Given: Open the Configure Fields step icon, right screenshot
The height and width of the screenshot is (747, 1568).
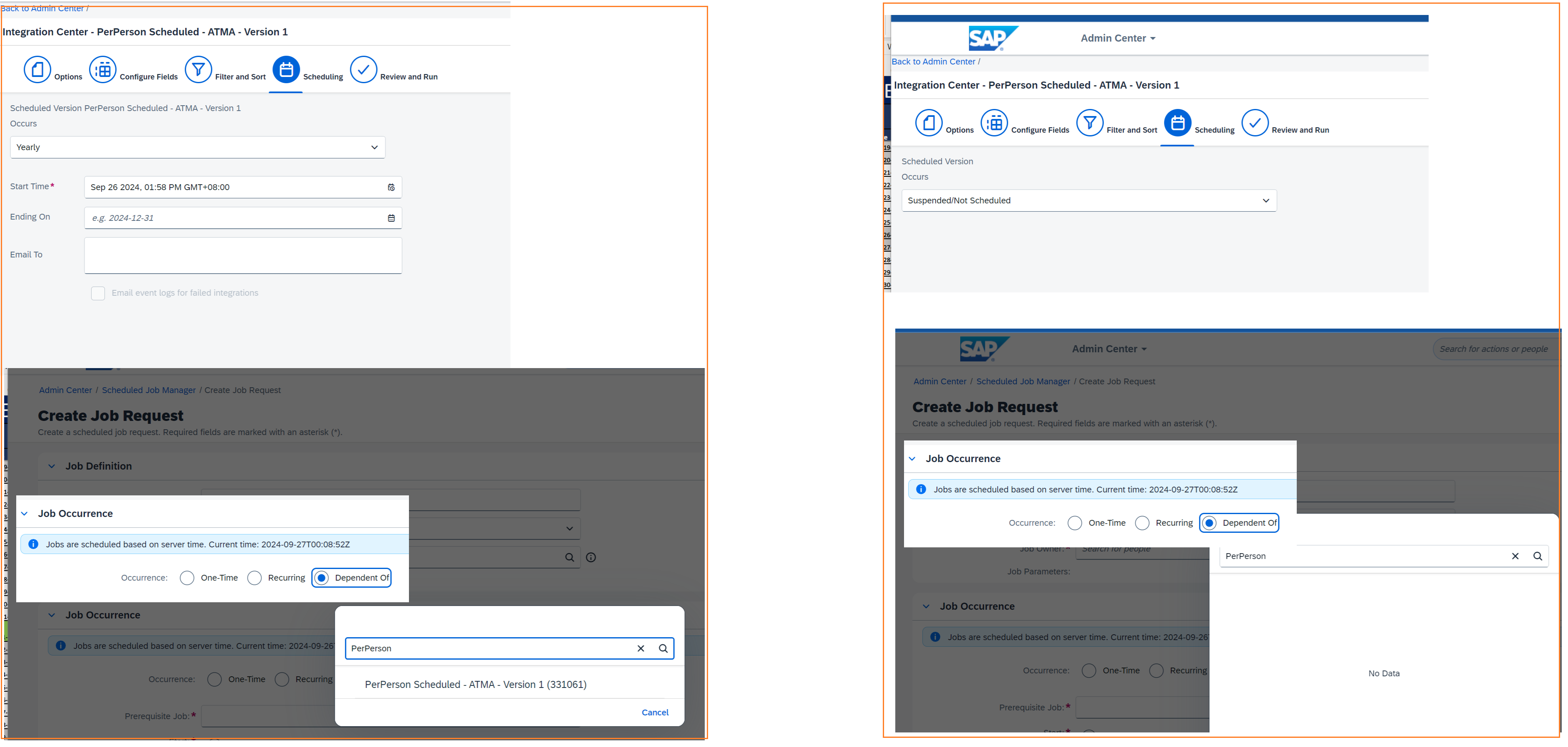Looking at the screenshot, I should pos(995,123).
